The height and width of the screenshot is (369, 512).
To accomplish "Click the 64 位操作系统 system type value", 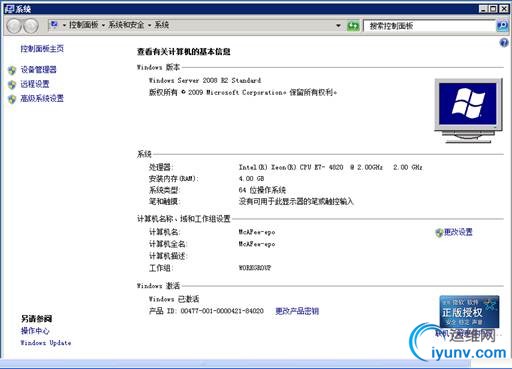I will pos(262,190).
